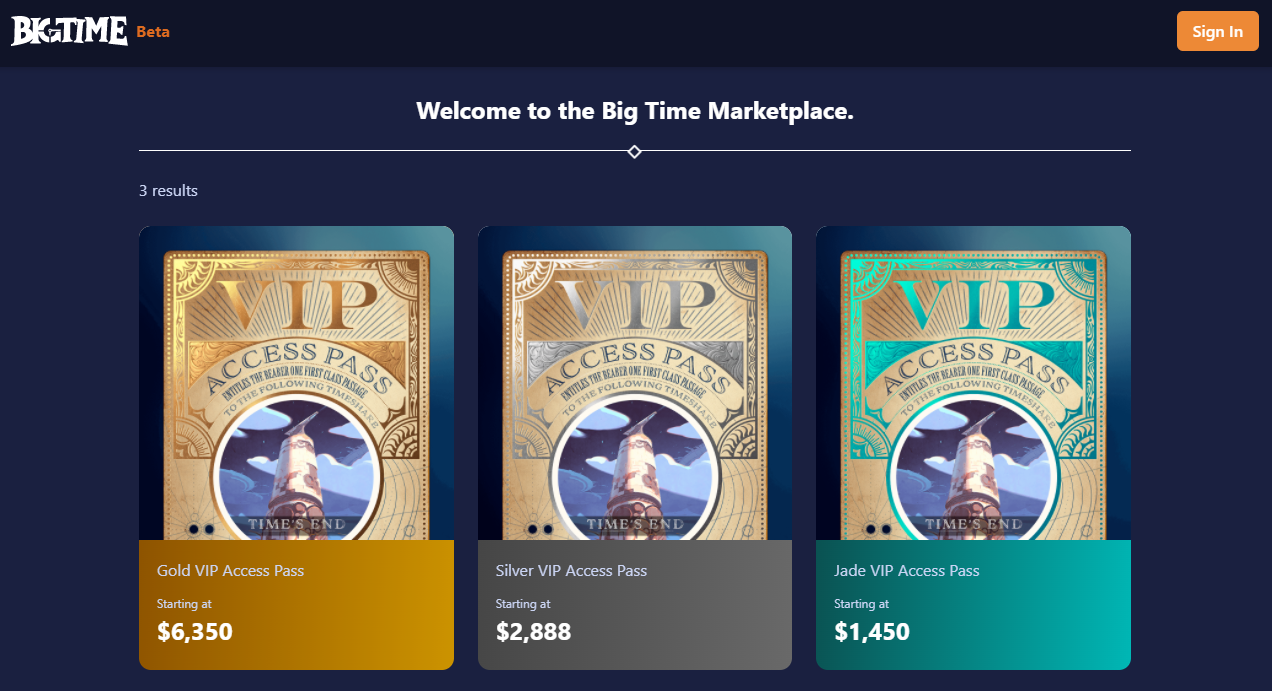Viewport: 1272px width, 691px height.
Task: Click the gold VIP lettering on first card
Action: (296, 304)
